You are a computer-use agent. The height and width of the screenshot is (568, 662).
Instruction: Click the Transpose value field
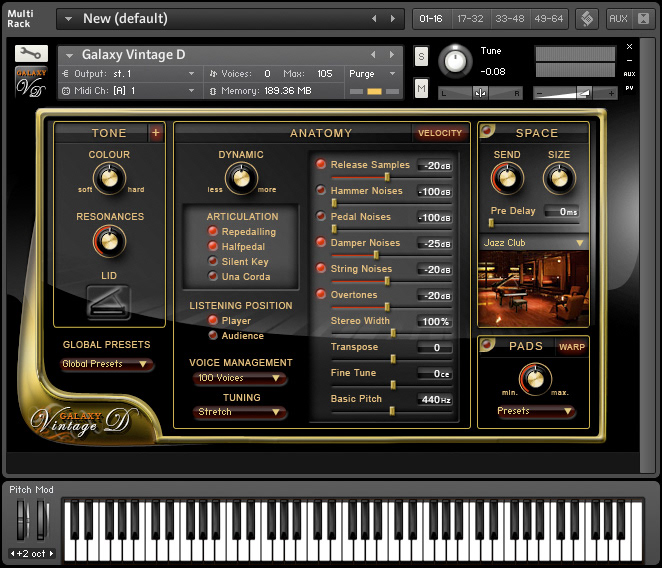[x=435, y=347]
